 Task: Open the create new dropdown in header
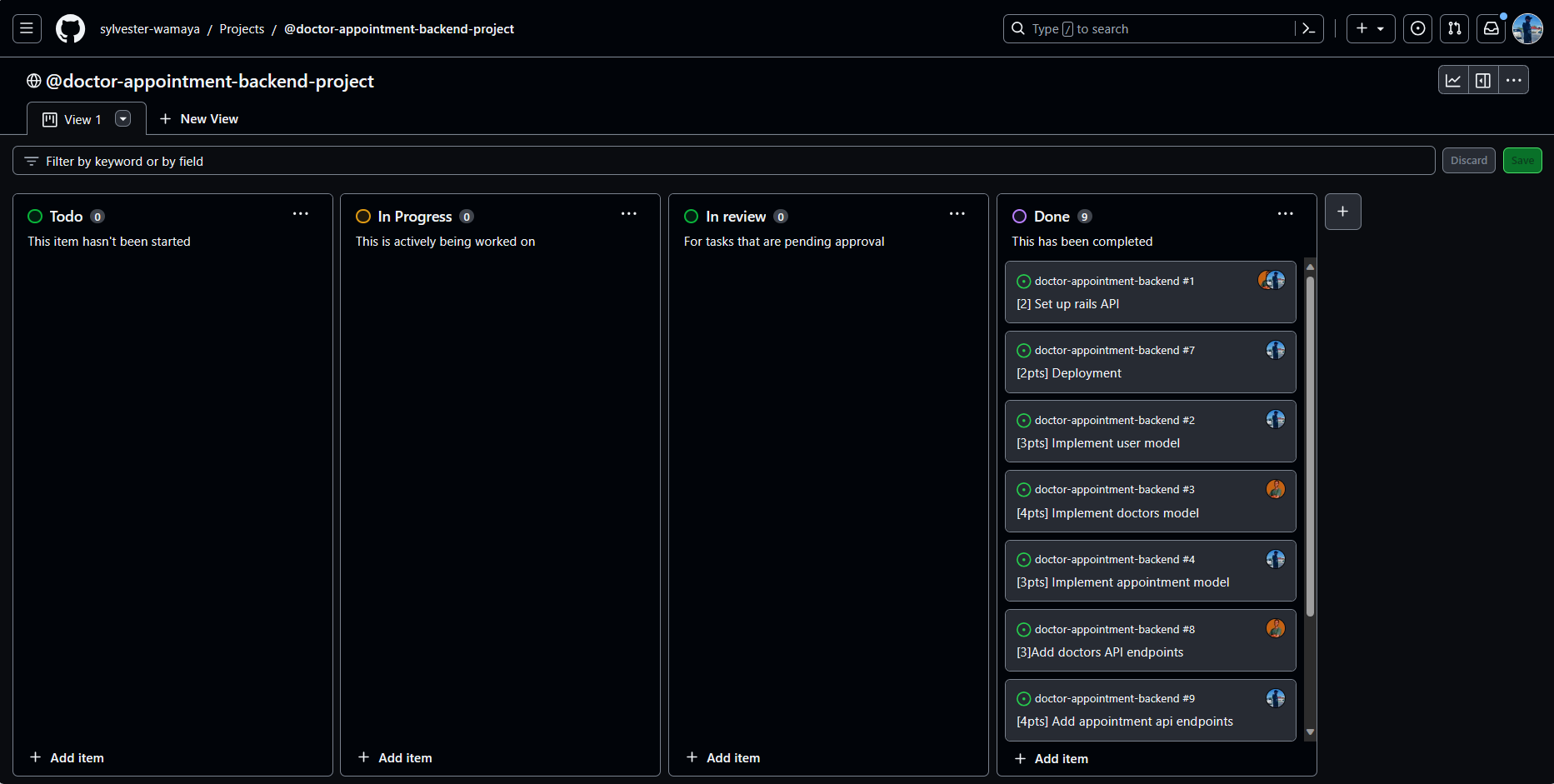1370,28
